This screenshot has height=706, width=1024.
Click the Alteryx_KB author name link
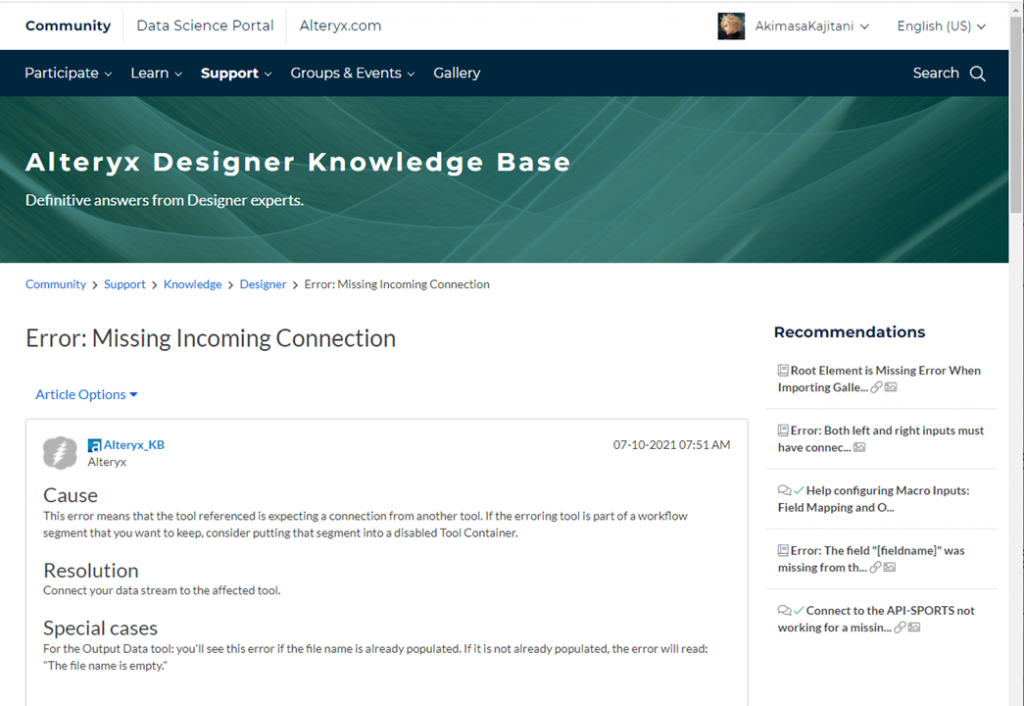click(x=134, y=445)
